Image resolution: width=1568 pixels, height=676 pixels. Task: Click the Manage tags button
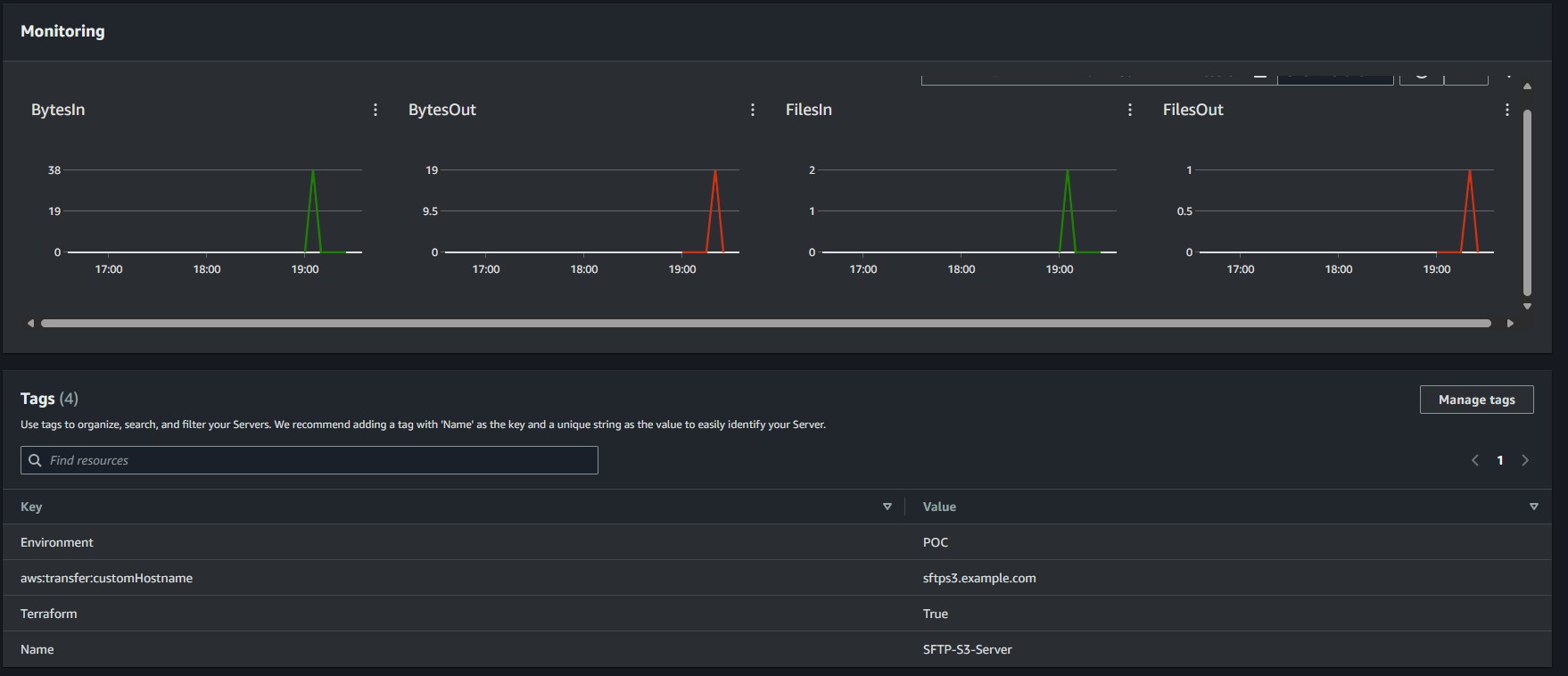(1477, 400)
